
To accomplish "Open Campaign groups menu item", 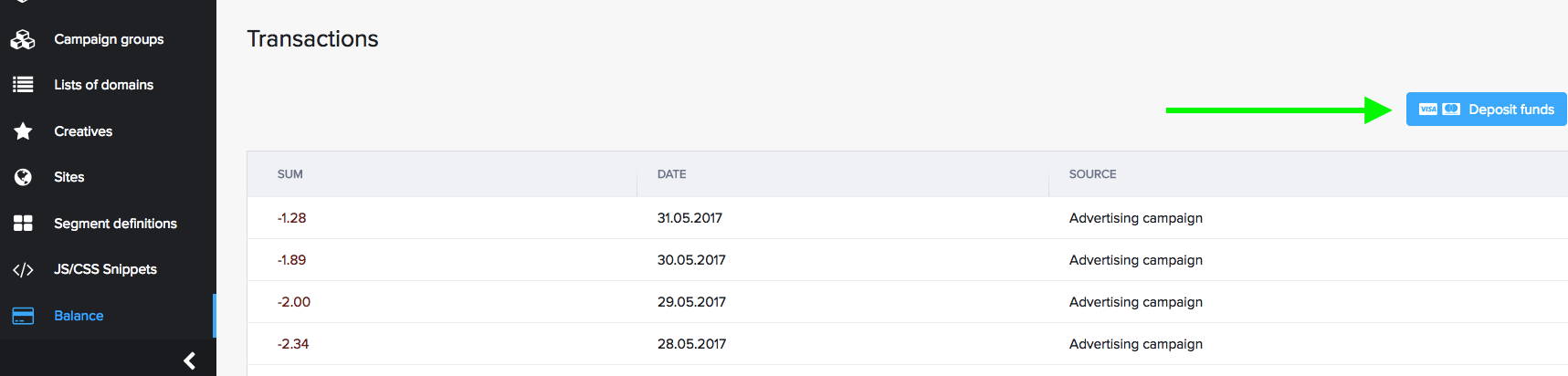I will 109,39.
